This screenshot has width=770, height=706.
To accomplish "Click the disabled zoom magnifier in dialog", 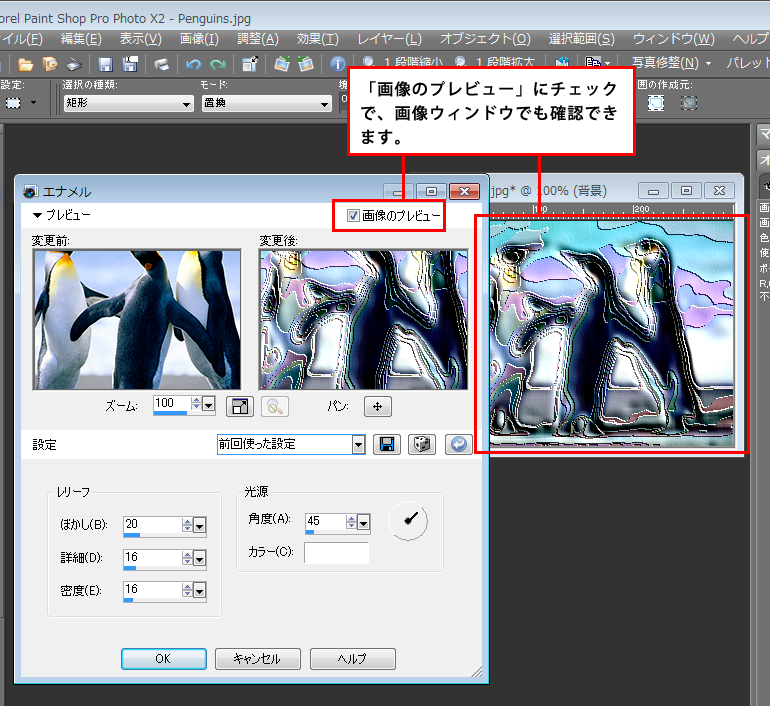I will [275, 407].
